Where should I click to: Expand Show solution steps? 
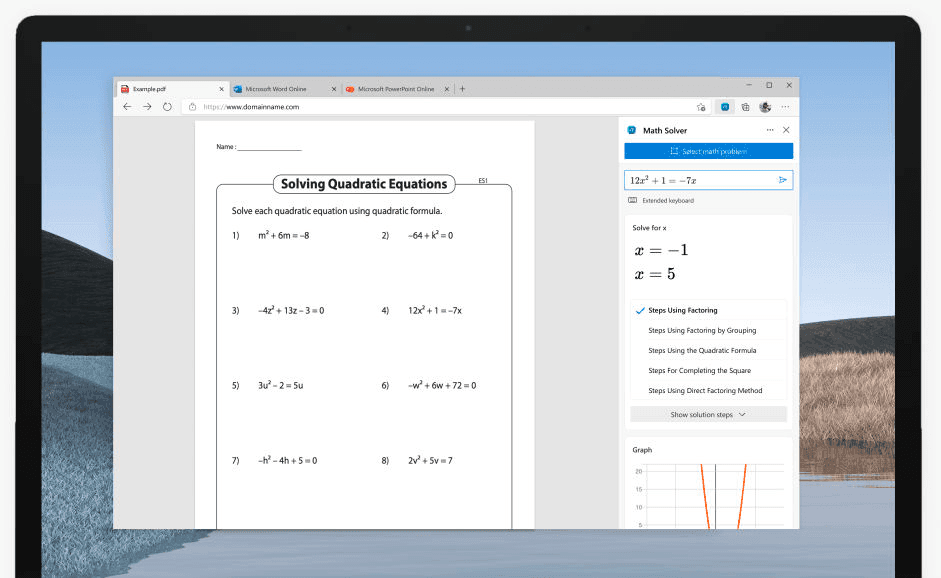pyautogui.click(x=708, y=414)
